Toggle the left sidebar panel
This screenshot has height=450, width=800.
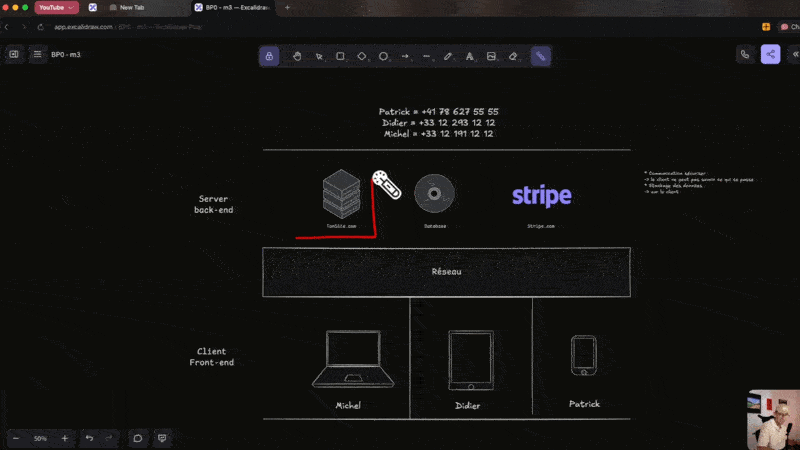[14, 54]
